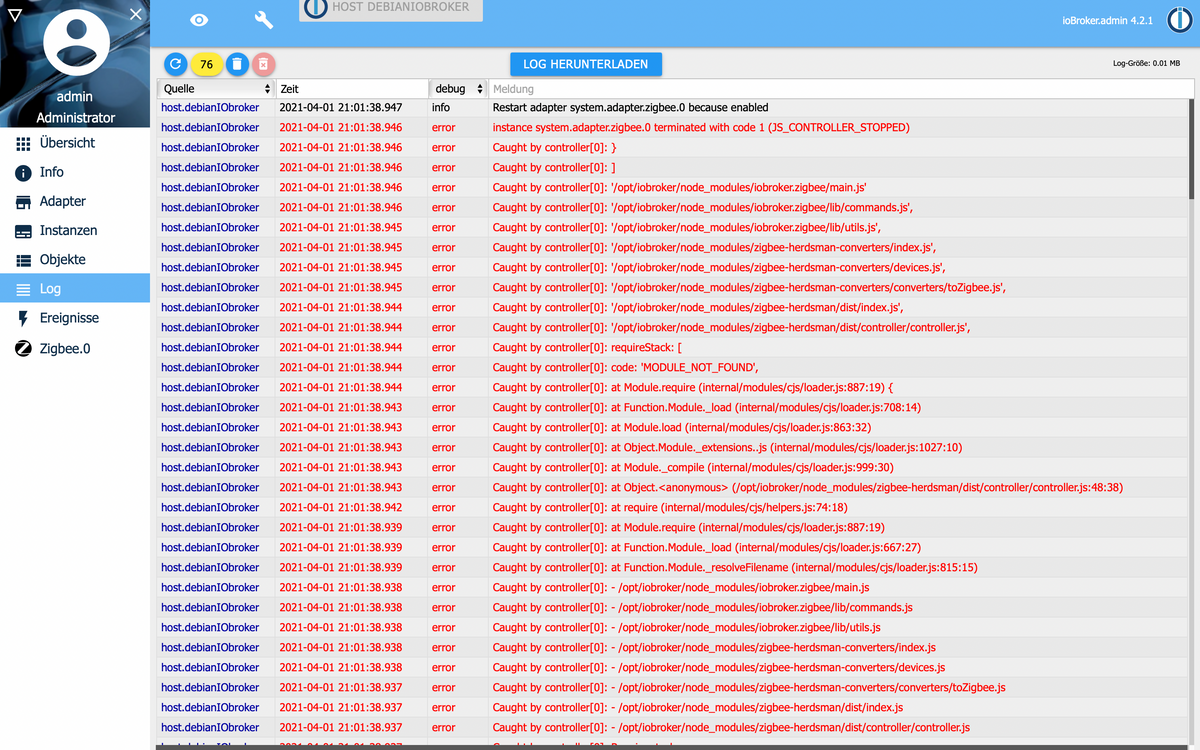Image resolution: width=1200 pixels, height=750 pixels.
Task: Click message '- .../dist/controller/controller.js'
Action: [x=731, y=727]
